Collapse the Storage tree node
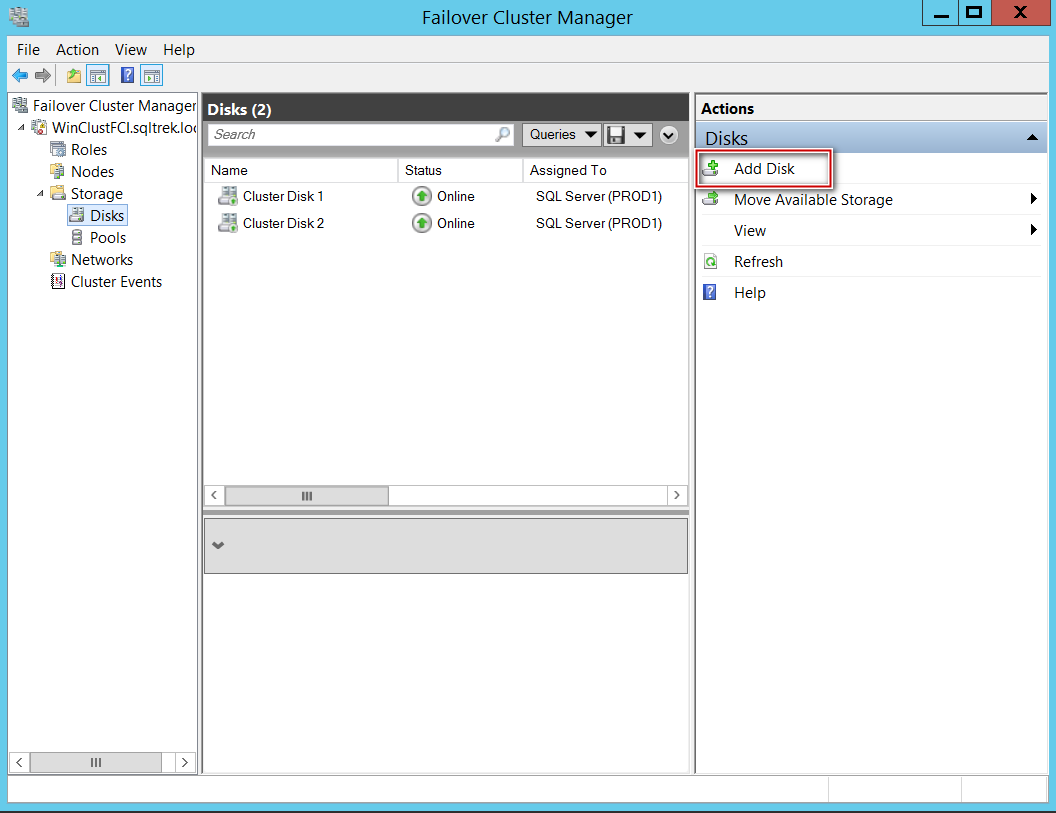1056x813 pixels. [40, 194]
